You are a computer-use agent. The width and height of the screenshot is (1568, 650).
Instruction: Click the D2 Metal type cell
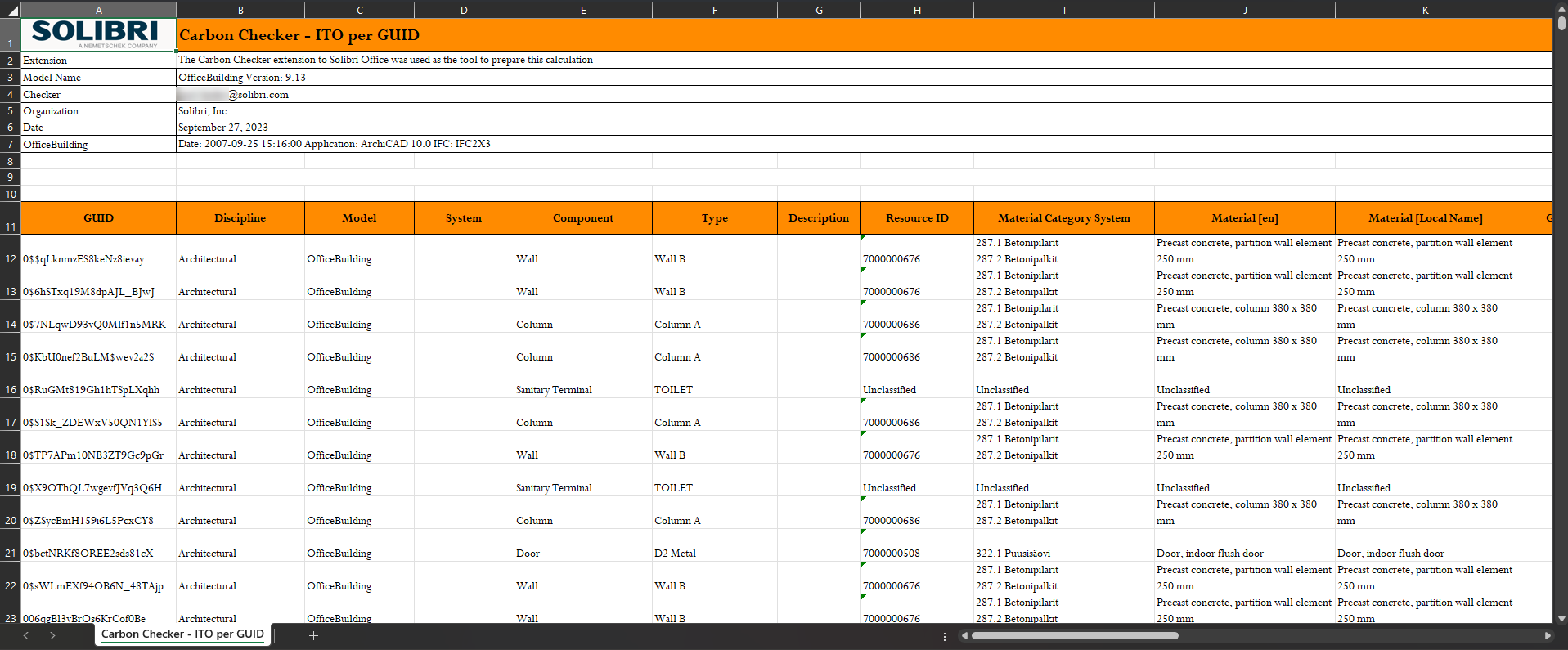[x=715, y=545]
